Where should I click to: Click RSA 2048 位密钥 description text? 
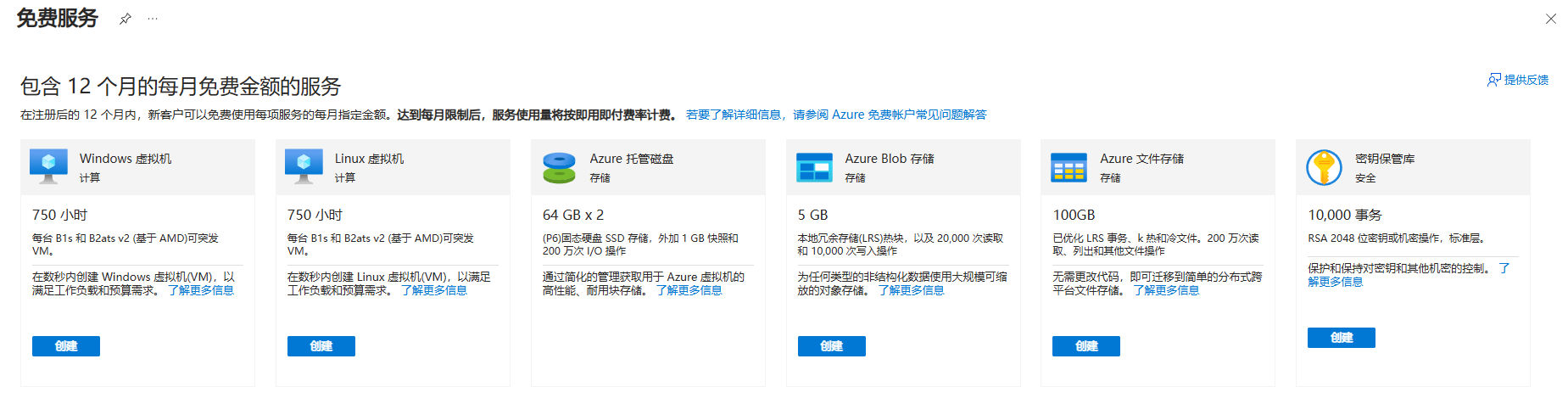coord(1396,238)
